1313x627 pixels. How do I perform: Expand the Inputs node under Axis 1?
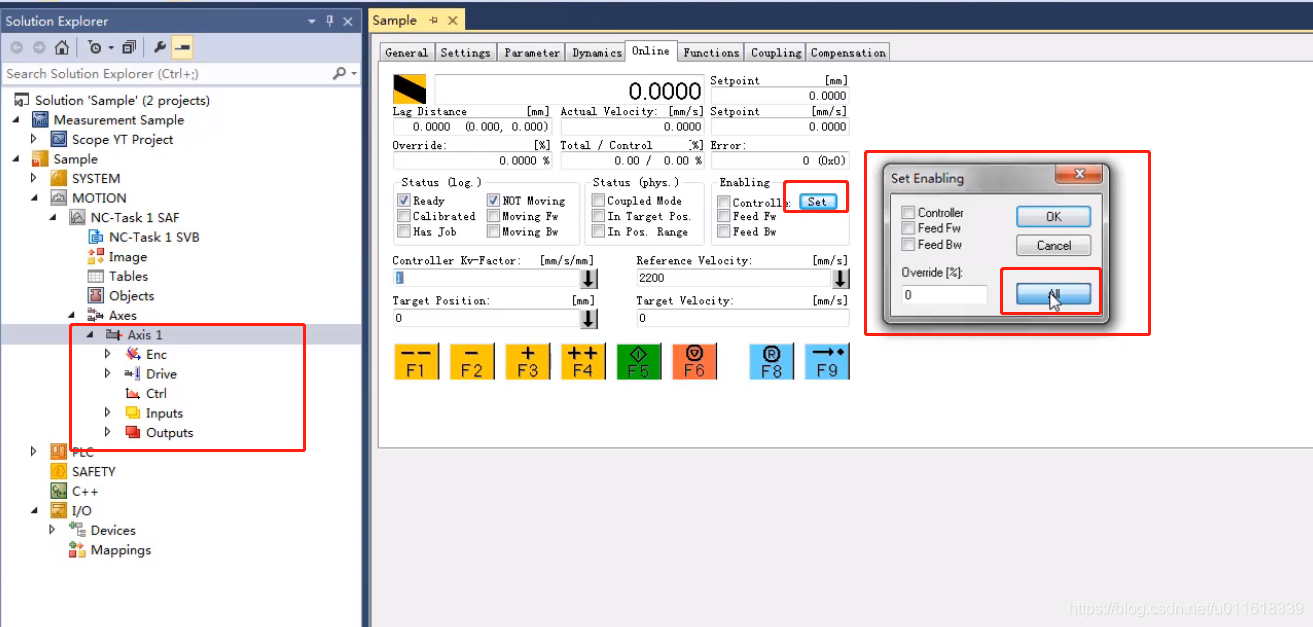point(108,413)
